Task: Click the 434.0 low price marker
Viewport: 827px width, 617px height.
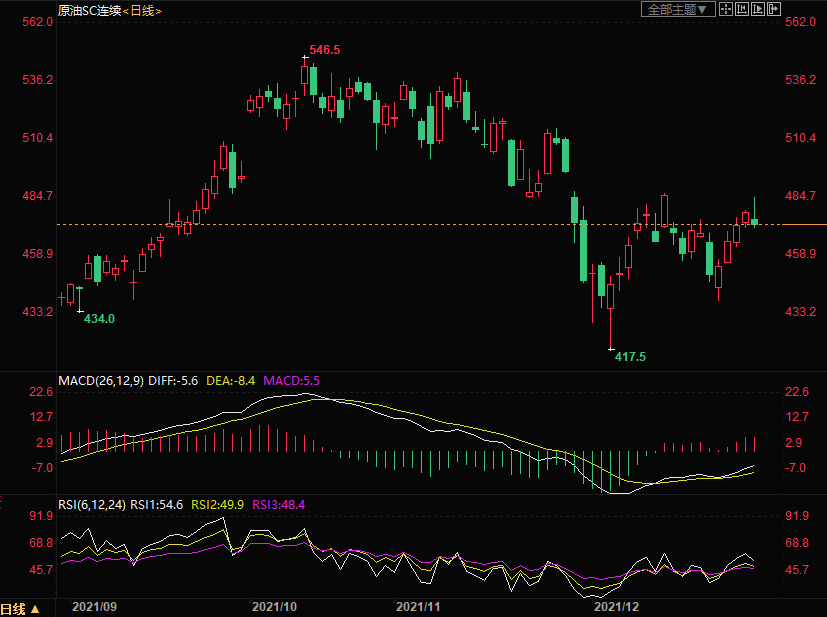Action: 98,318
